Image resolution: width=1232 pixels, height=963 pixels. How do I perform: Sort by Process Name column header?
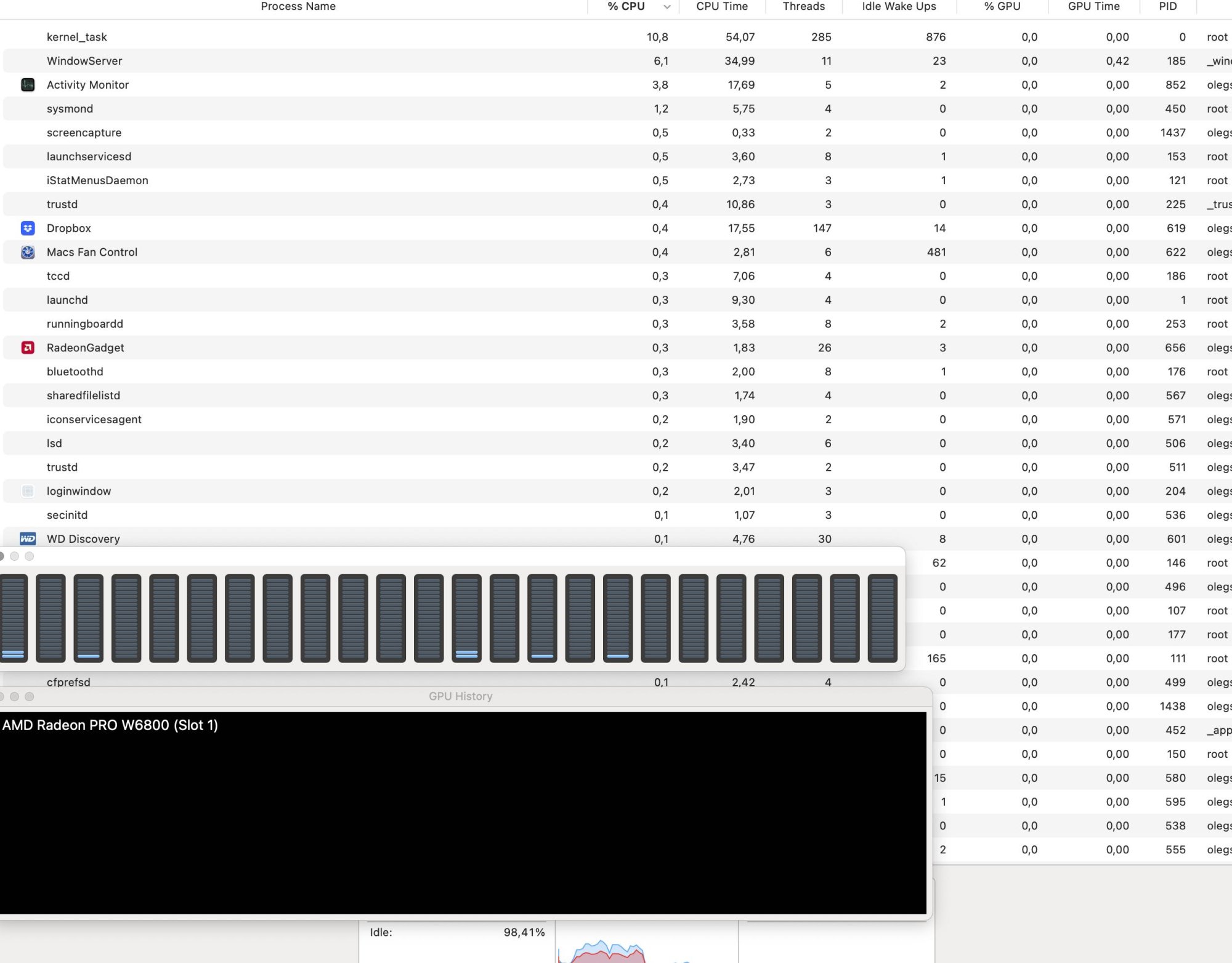click(298, 7)
